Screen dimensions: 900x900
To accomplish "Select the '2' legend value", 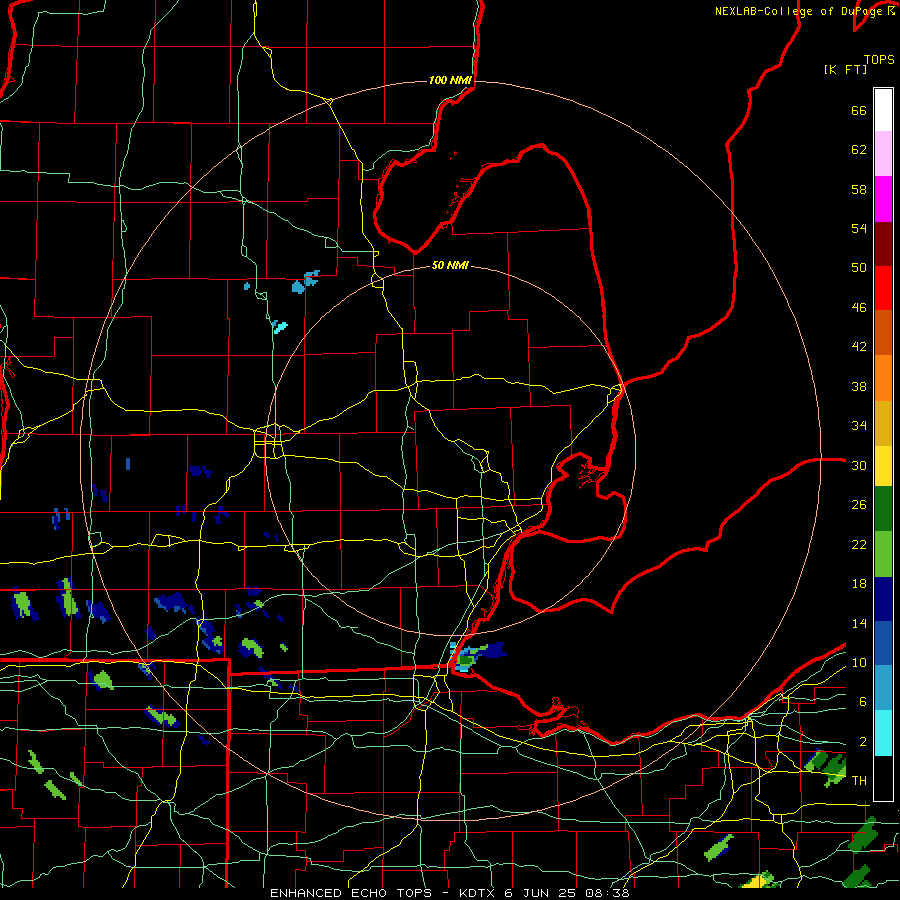I will click(863, 742).
